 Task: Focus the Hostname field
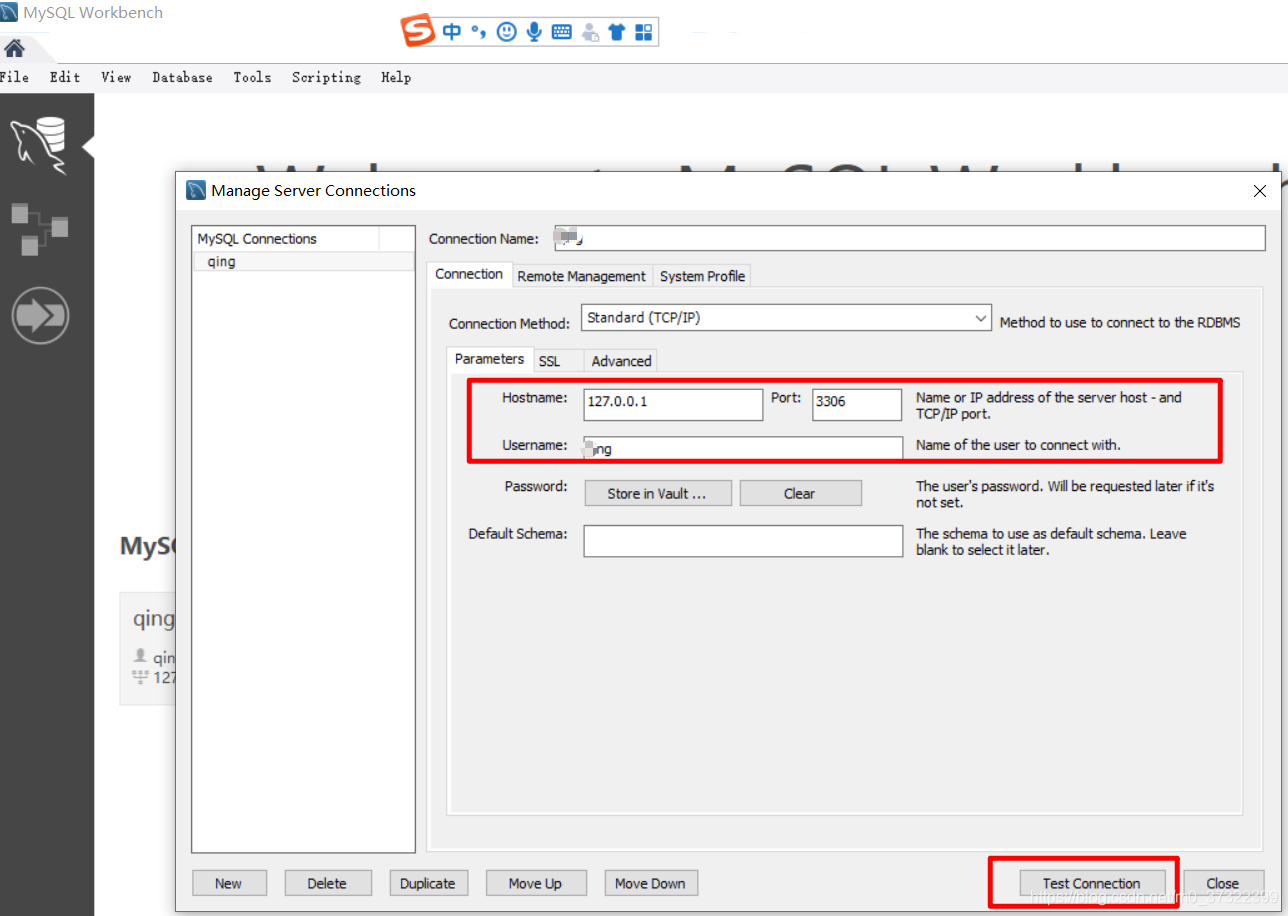tap(673, 404)
